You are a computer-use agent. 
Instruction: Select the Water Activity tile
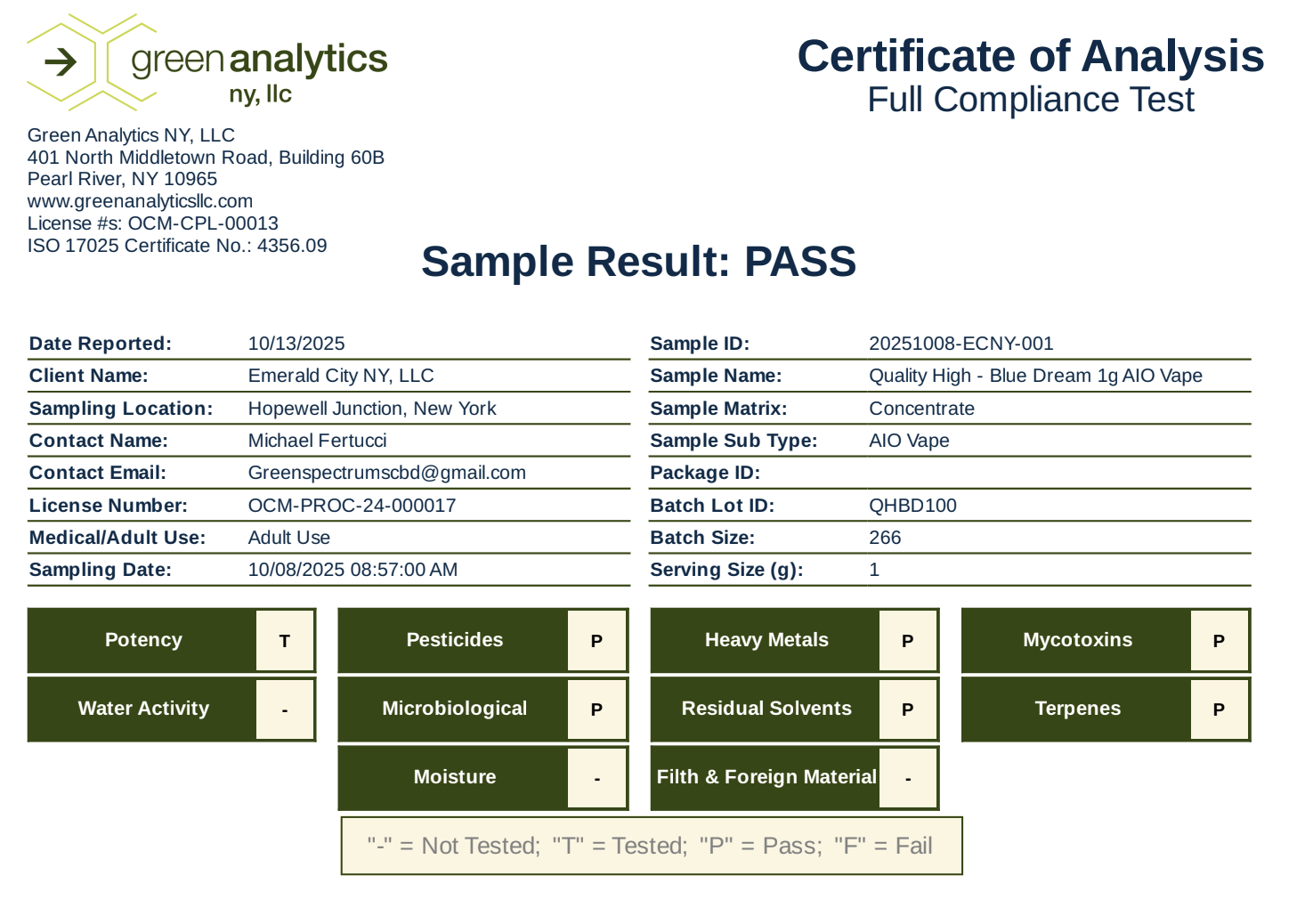coord(171,709)
